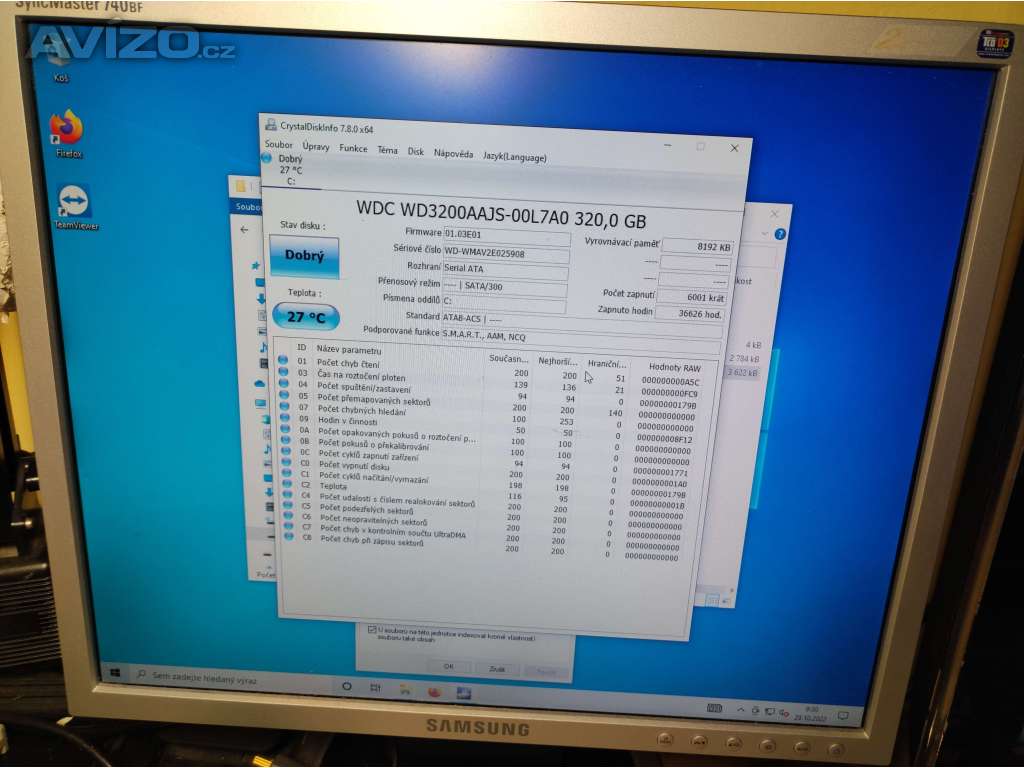
Task: Click the Zapnuto hodin field showing 36626 hod.
Action: pos(690,313)
